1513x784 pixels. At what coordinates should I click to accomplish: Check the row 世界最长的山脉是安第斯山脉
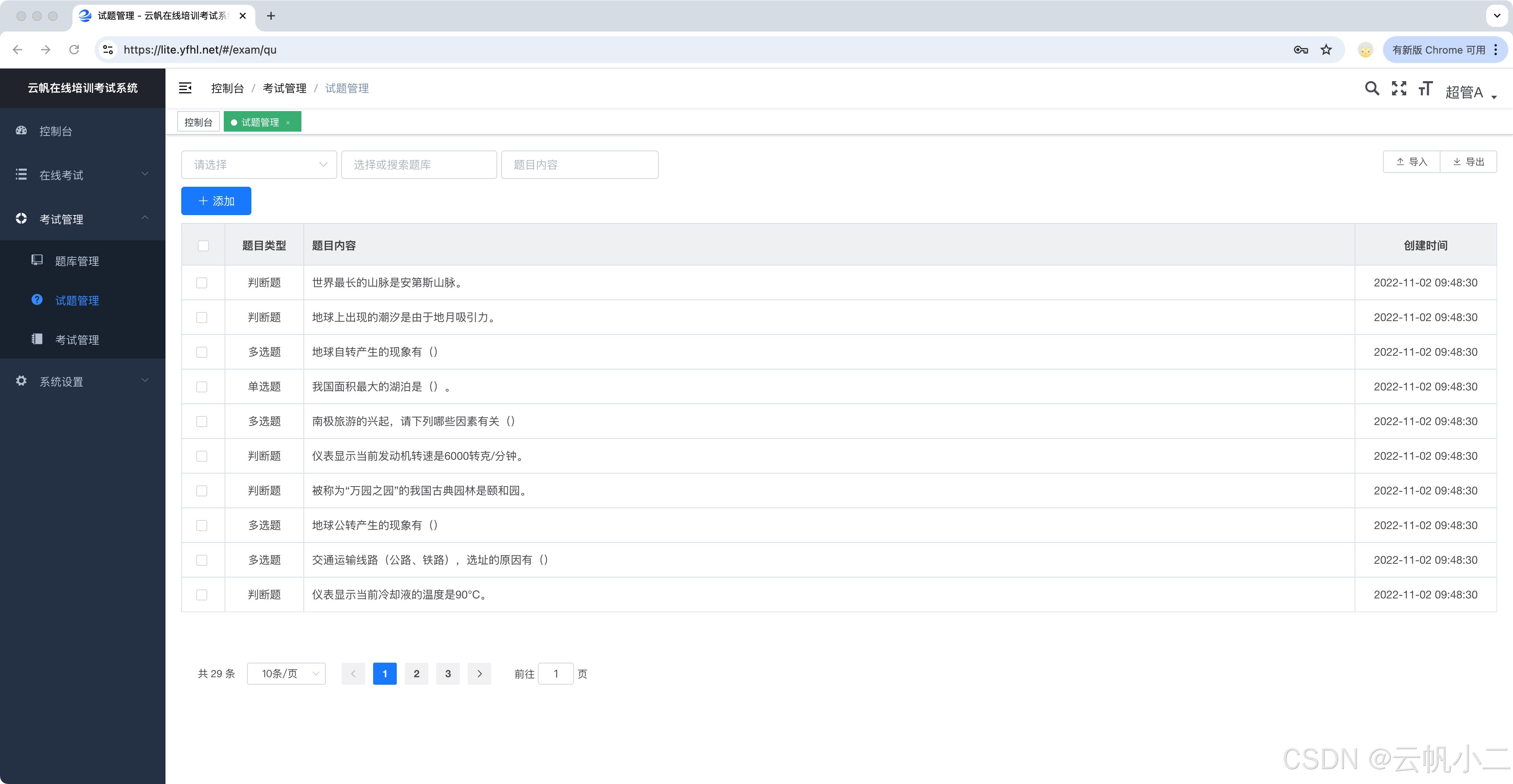(x=202, y=282)
